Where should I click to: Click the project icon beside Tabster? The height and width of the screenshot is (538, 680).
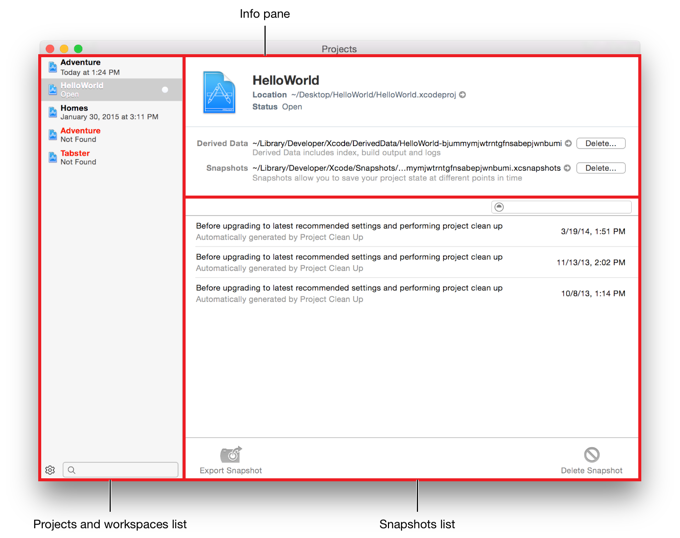[53, 157]
